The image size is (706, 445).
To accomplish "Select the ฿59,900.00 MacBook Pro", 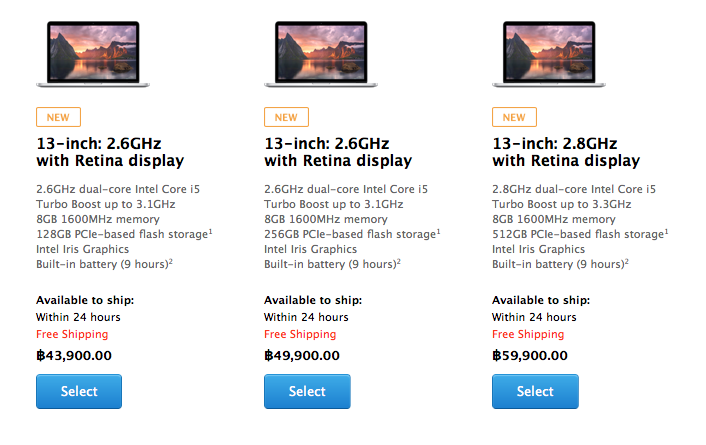I will coord(535,391).
